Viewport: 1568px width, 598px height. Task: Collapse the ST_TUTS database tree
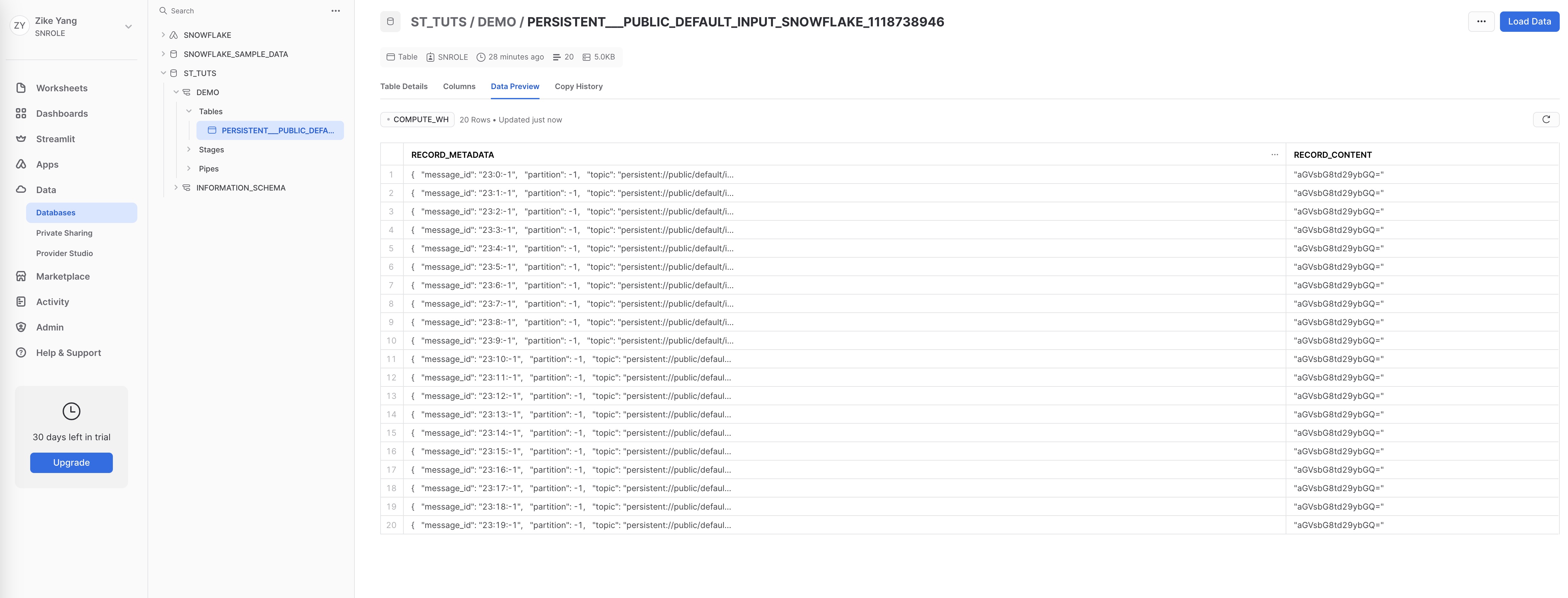[x=163, y=73]
